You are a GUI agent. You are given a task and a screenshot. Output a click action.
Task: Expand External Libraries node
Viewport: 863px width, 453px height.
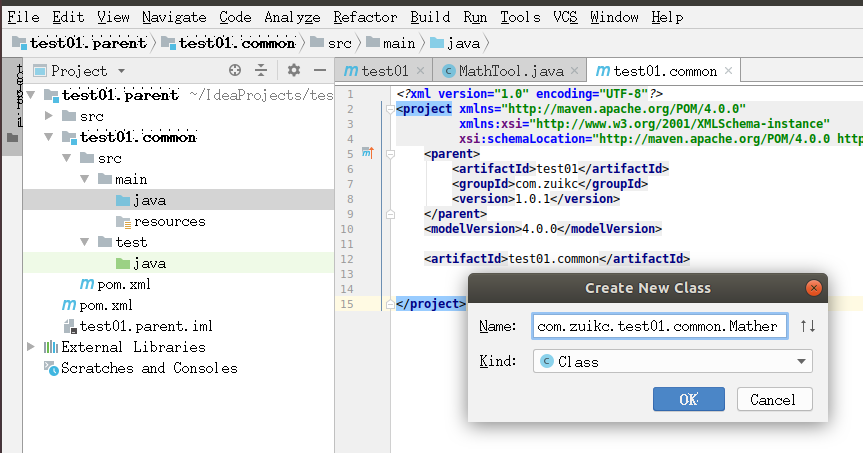click(31, 347)
